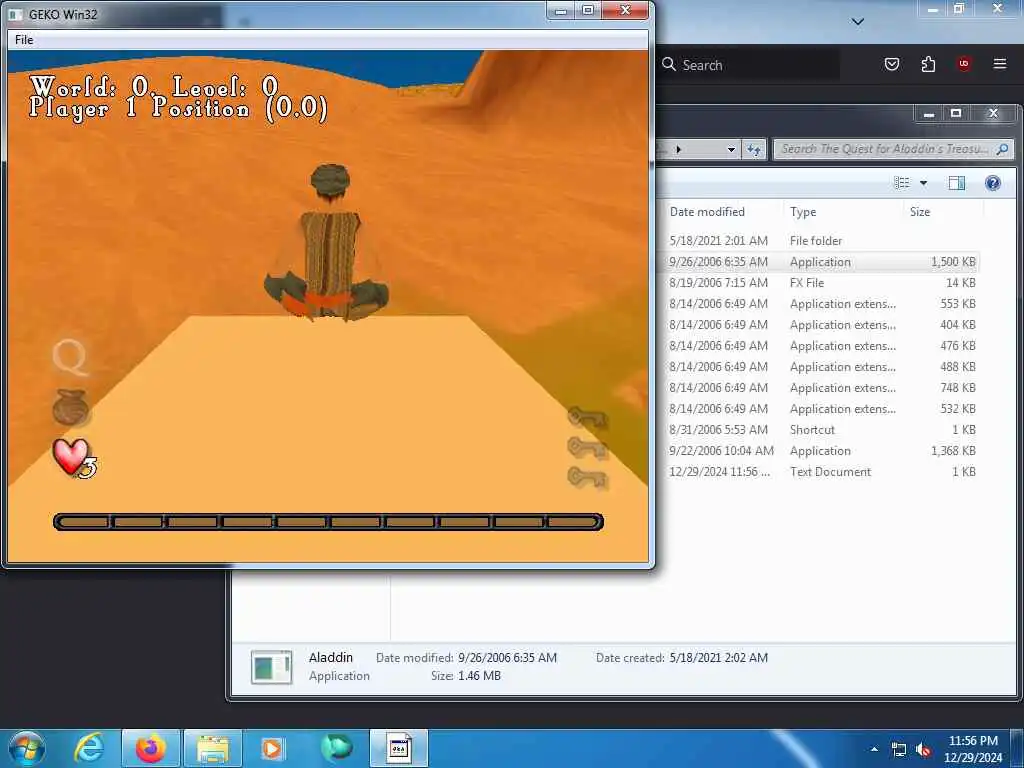The width and height of the screenshot is (1024, 768).
Task: Open the File menu in GEKO Win32
Action: [x=24, y=40]
